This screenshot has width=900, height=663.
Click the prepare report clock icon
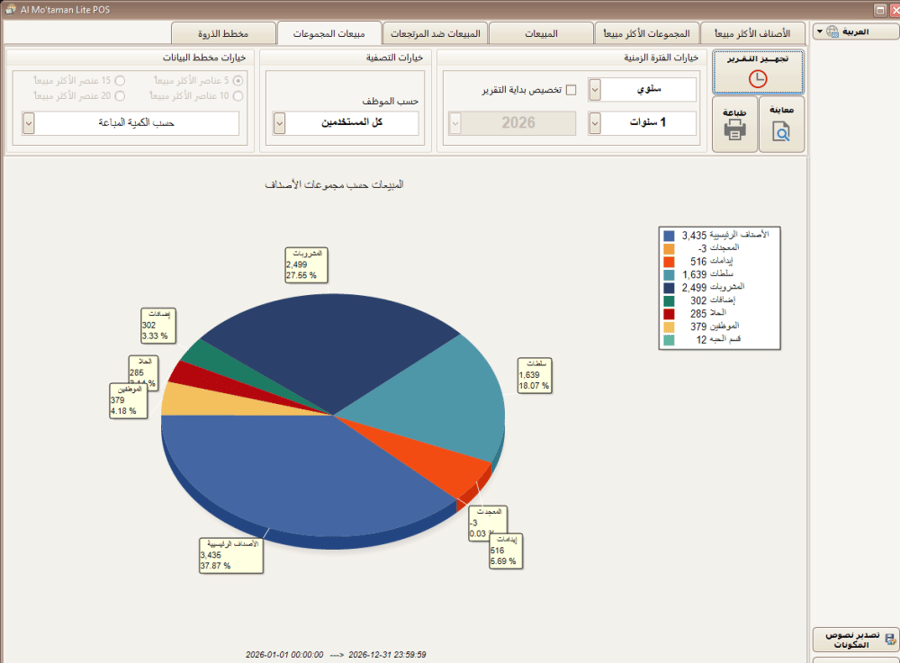tap(758, 79)
